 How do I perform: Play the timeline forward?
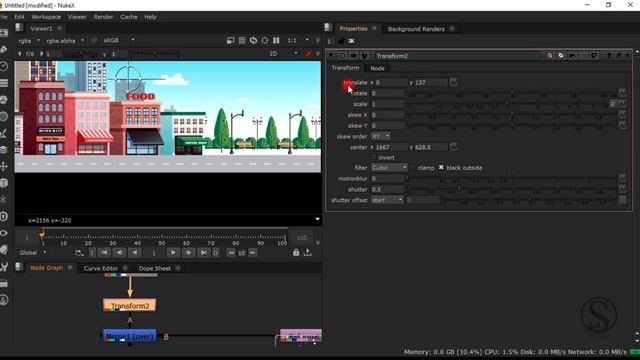173,253
